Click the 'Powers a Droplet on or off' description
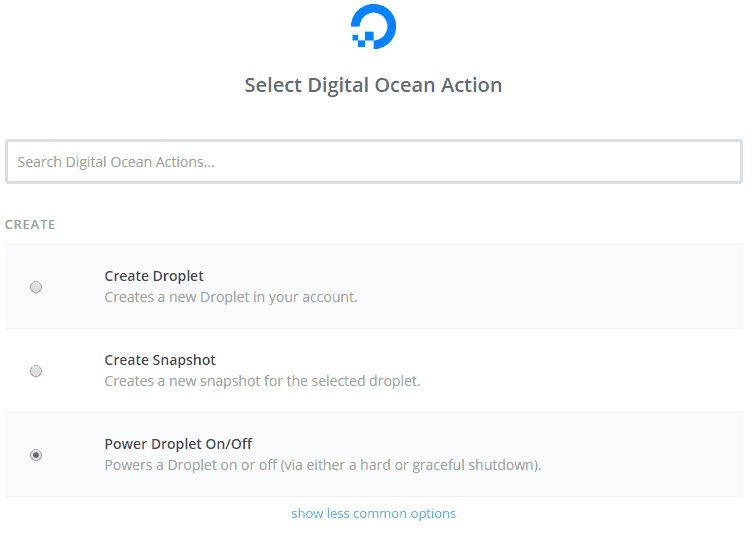This screenshot has height=540, width=753. click(323, 465)
